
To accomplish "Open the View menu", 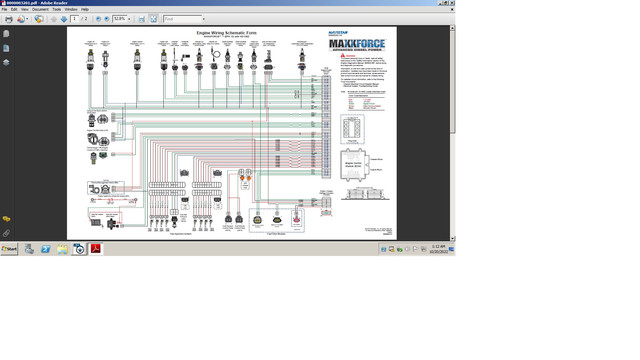I will pyautogui.click(x=25, y=9).
